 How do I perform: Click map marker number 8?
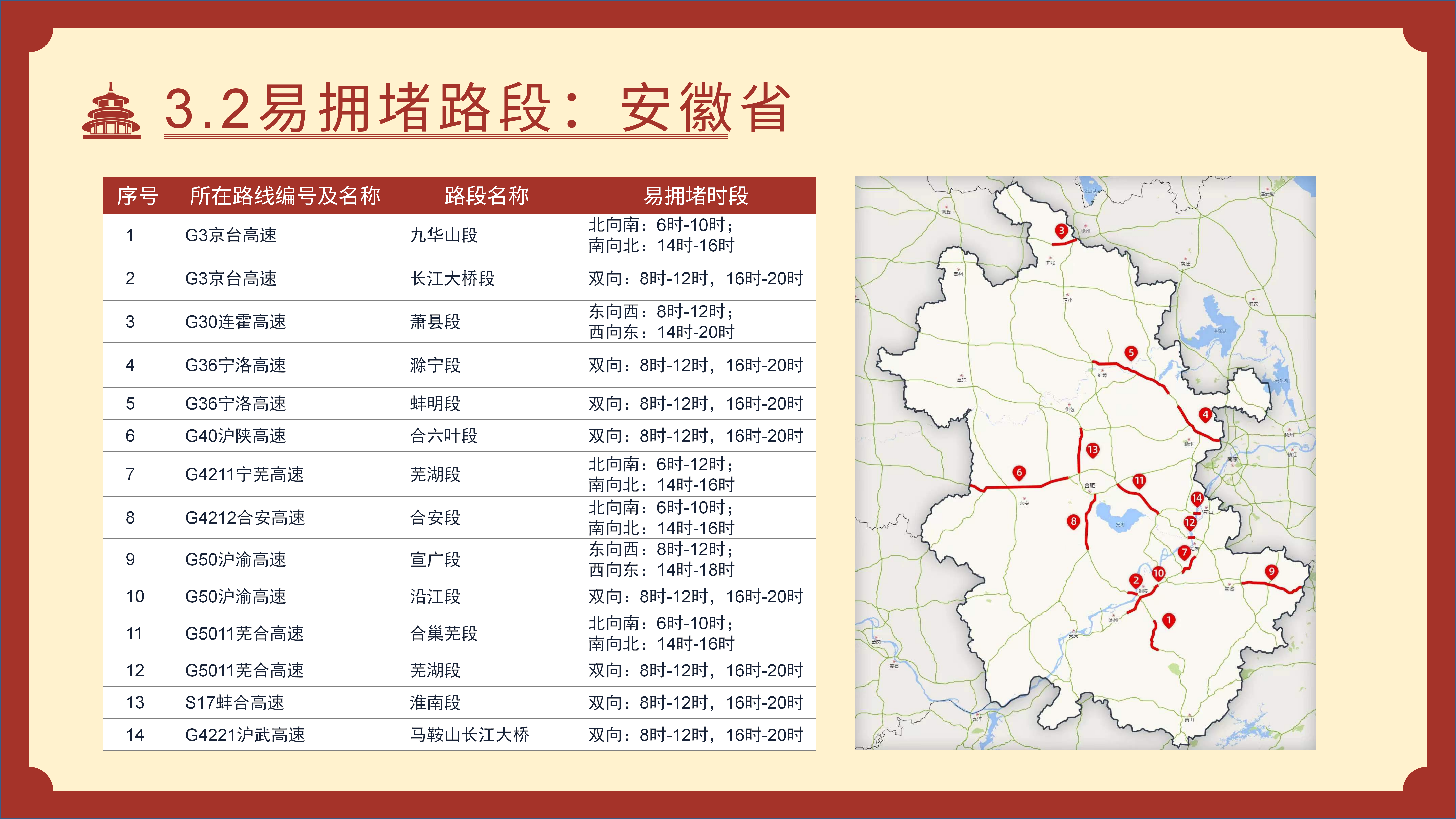[x=1073, y=521]
